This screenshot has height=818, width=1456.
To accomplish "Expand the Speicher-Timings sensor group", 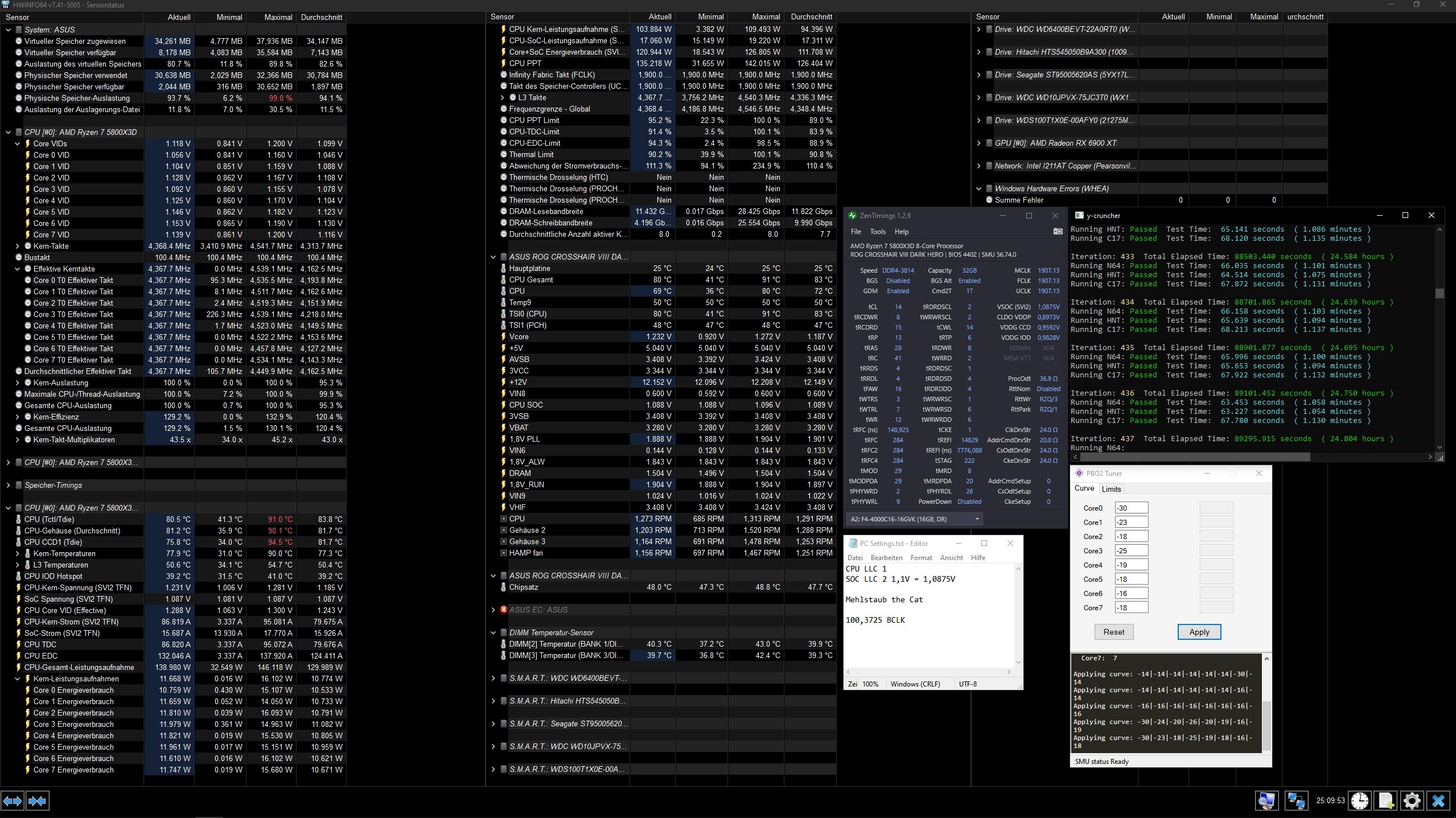I will [9, 485].
